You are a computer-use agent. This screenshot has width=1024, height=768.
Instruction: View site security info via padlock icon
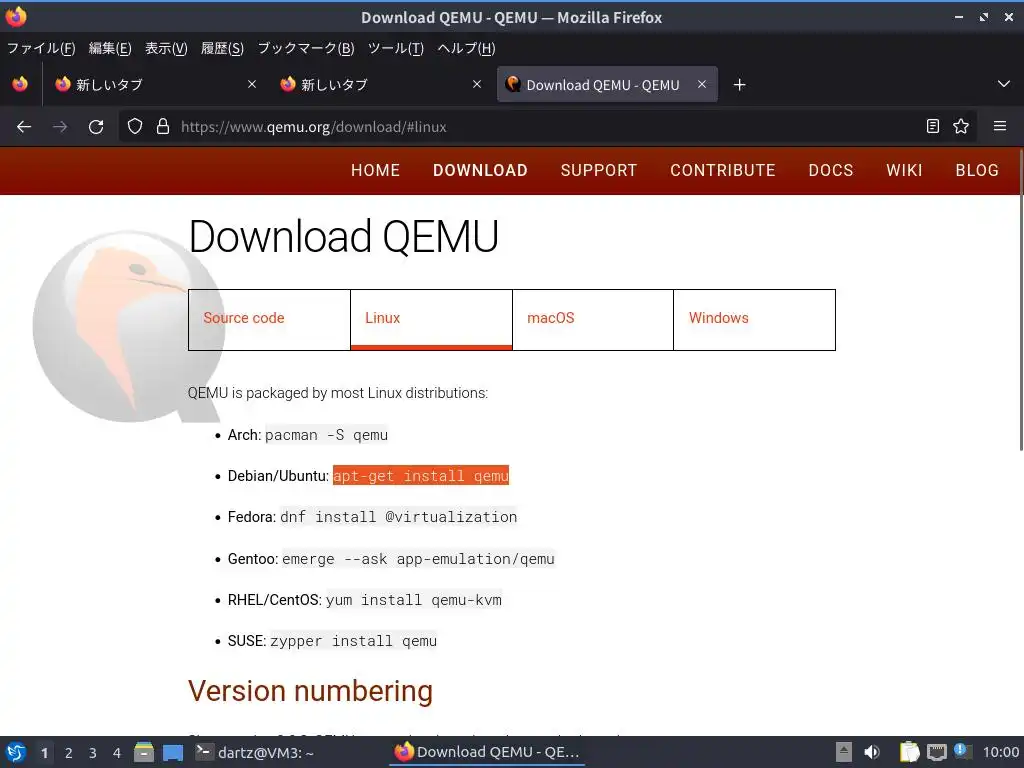coord(163,127)
